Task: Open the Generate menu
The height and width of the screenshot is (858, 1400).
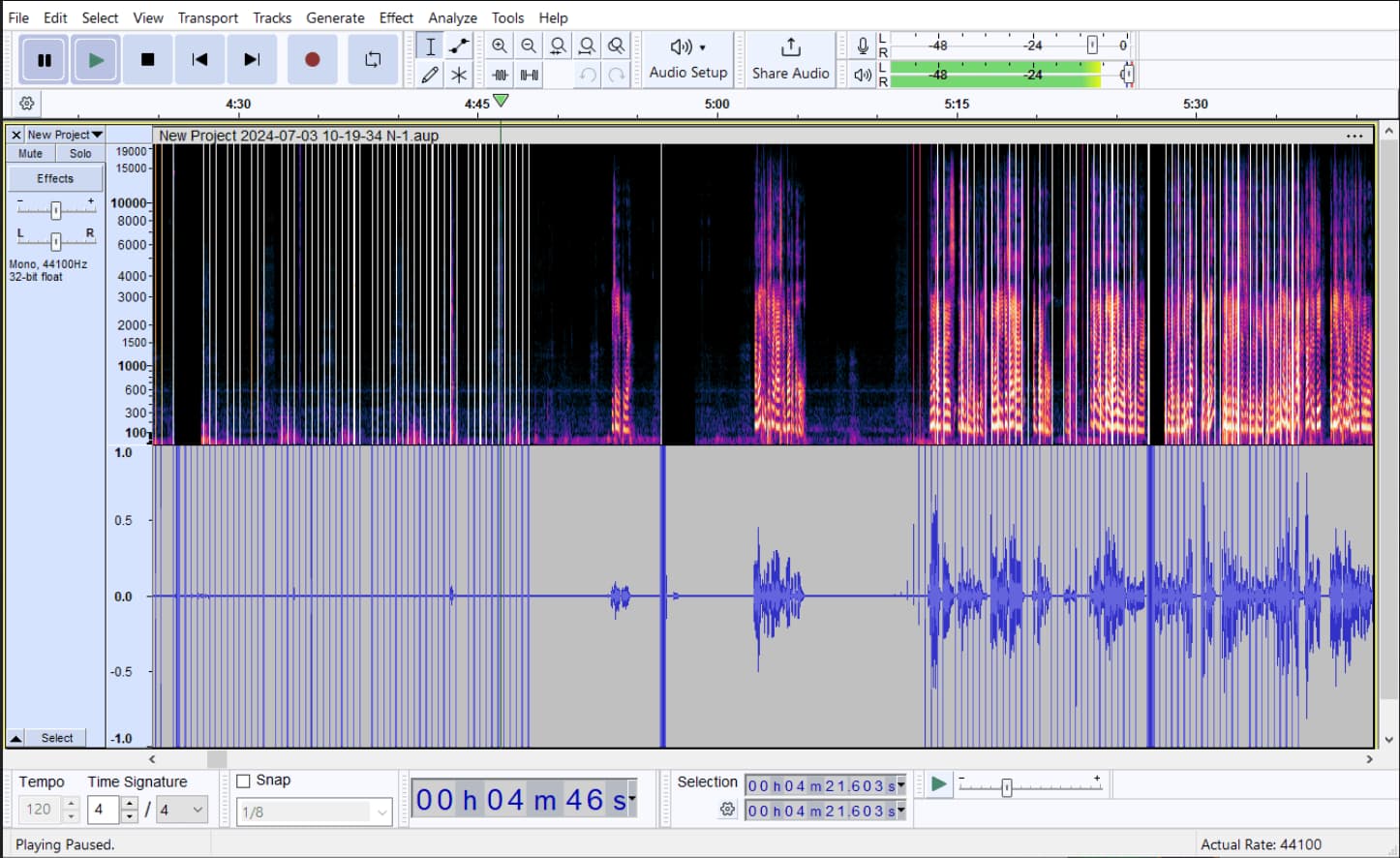Action: pyautogui.click(x=335, y=17)
